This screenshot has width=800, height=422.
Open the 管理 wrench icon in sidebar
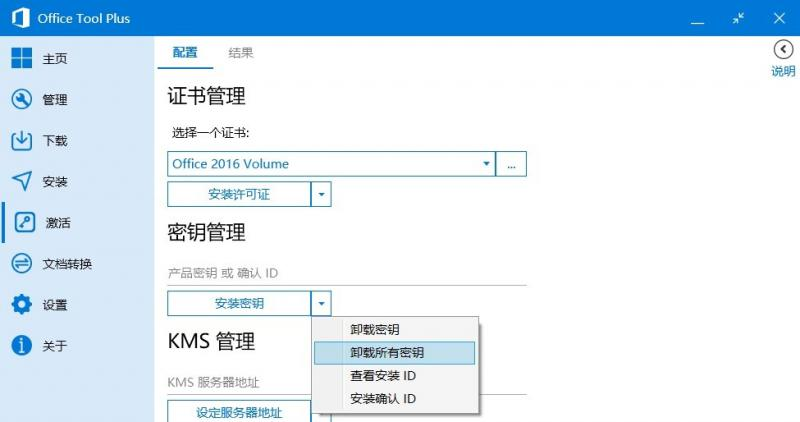pos(21,100)
